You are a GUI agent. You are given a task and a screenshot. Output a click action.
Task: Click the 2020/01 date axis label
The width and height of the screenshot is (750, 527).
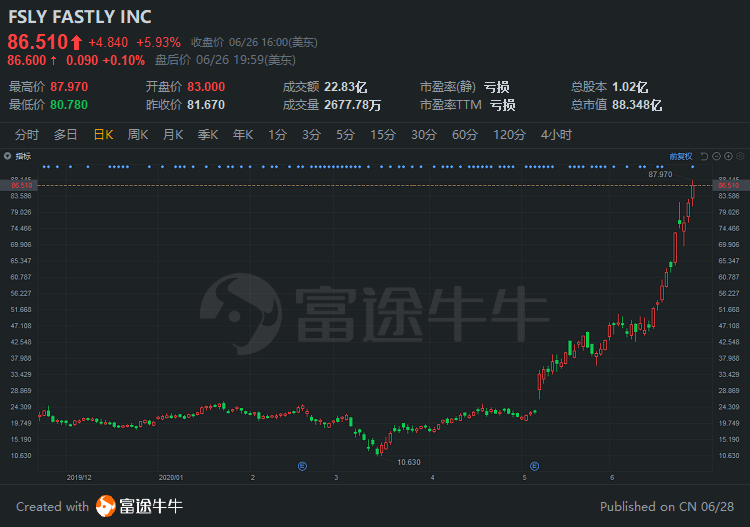[x=171, y=477]
